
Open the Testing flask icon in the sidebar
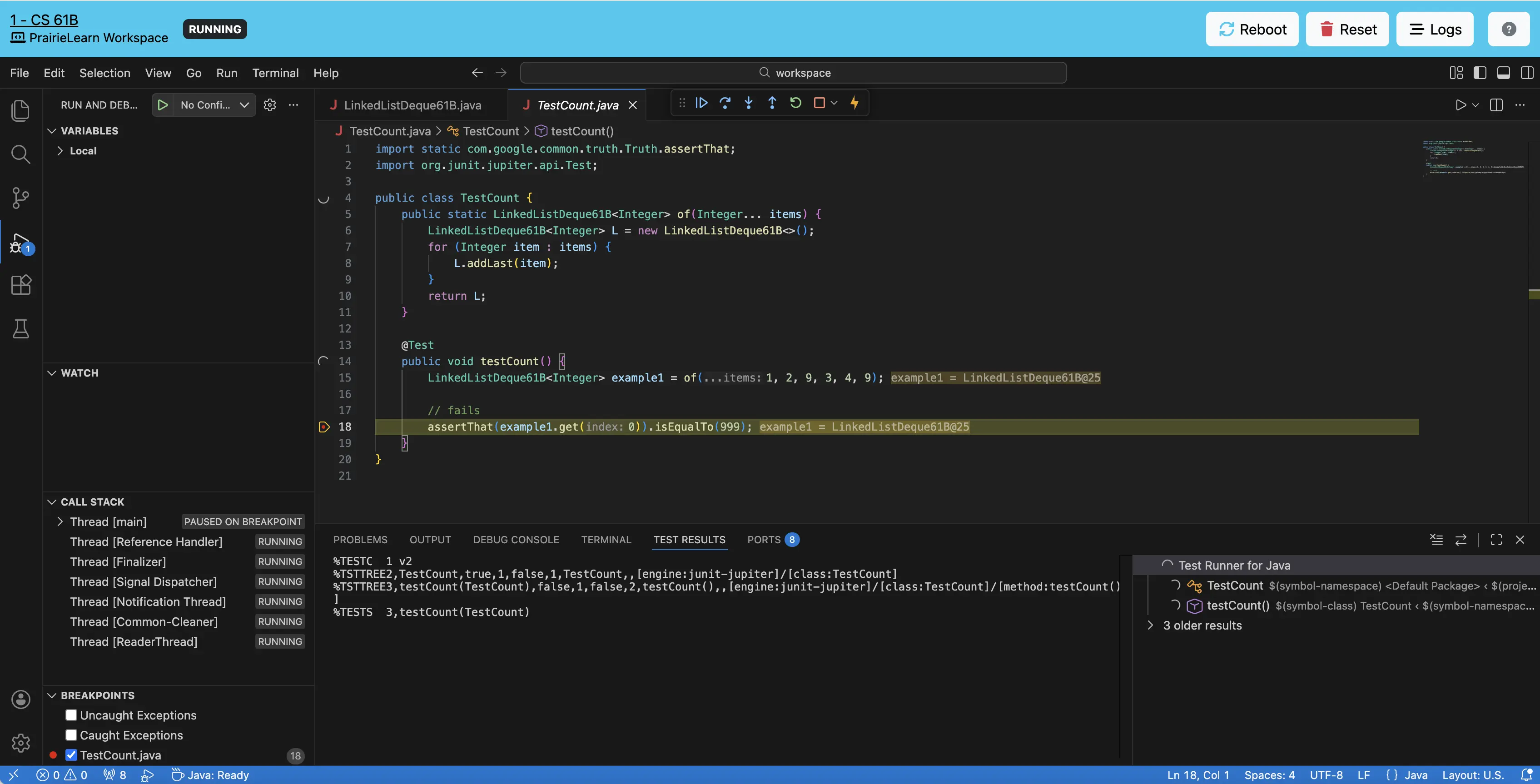21,329
